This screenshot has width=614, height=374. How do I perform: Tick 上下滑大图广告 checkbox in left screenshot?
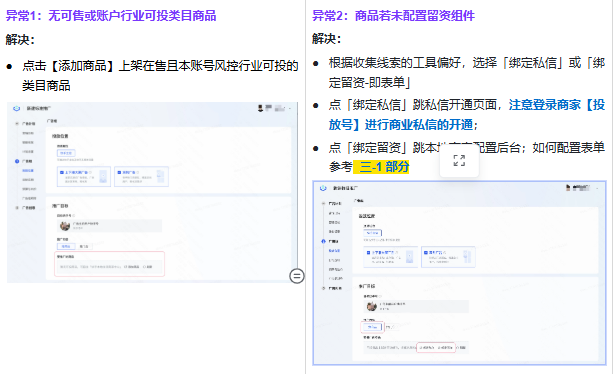(x=62, y=172)
